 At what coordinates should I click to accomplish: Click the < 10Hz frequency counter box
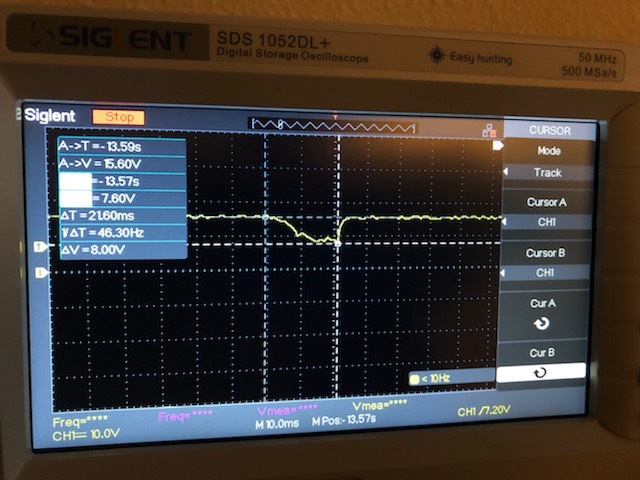point(451,378)
